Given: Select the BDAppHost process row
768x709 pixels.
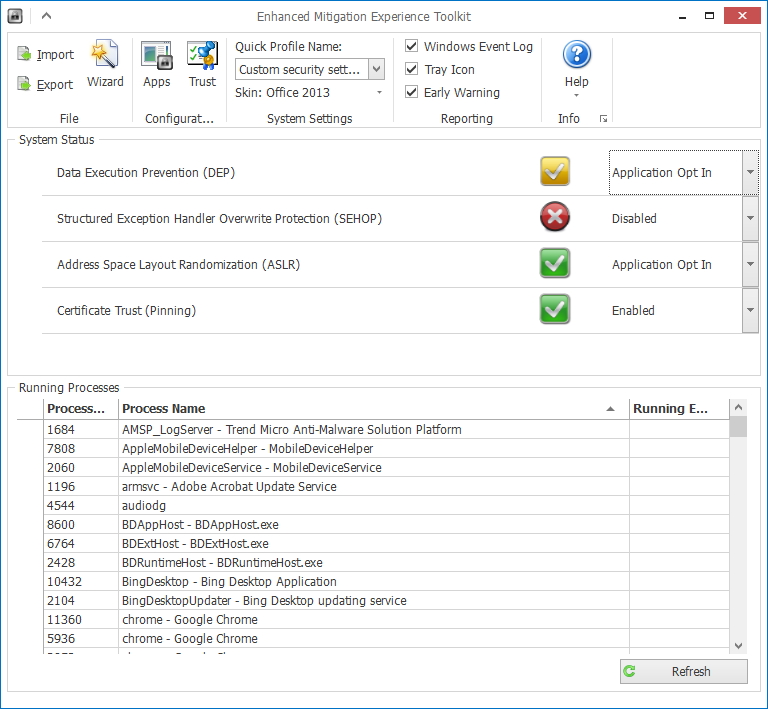Looking at the screenshot, I should tap(386, 524).
